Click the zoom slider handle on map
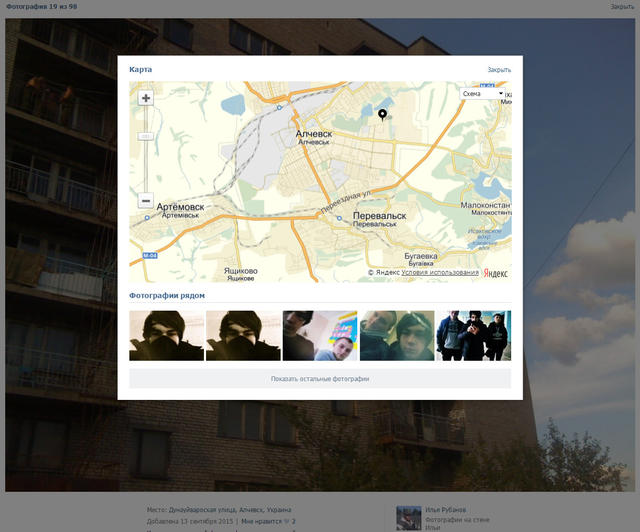The width and height of the screenshot is (640, 532). (x=145, y=136)
